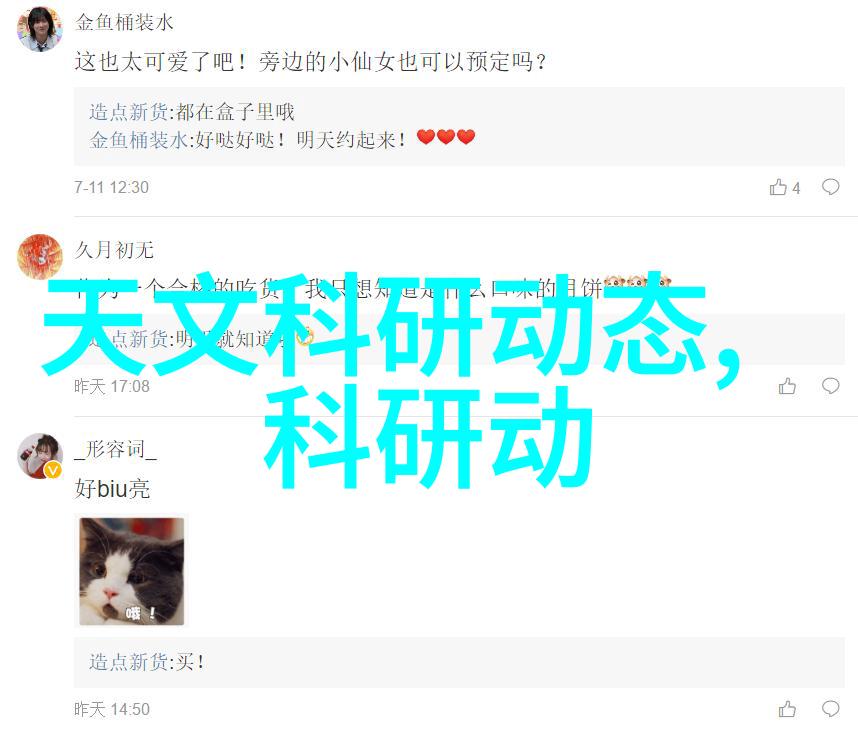Select the like count 4
This screenshot has width=858, height=734.
796,188
